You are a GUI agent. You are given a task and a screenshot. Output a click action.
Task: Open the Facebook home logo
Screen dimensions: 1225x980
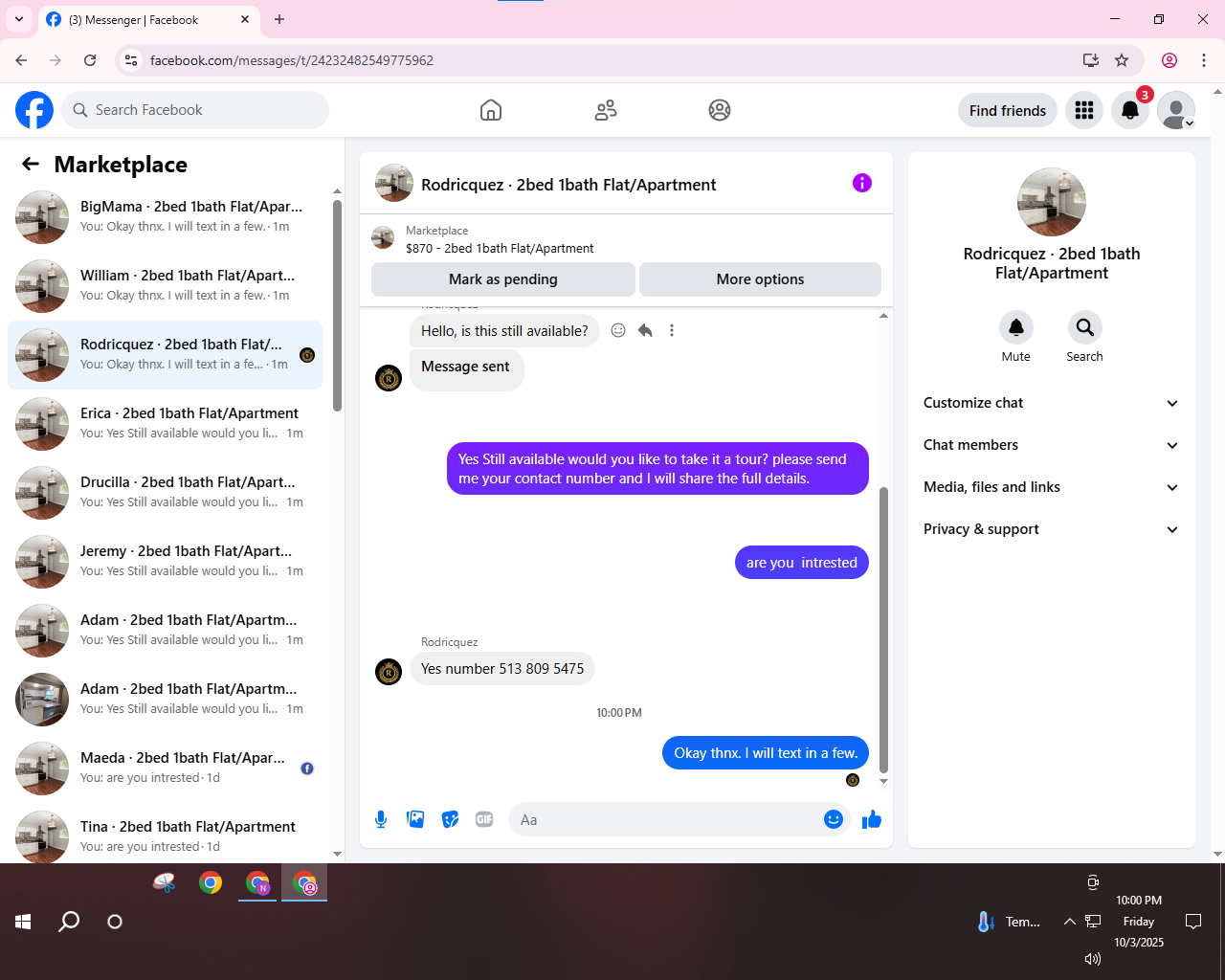(34, 110)
